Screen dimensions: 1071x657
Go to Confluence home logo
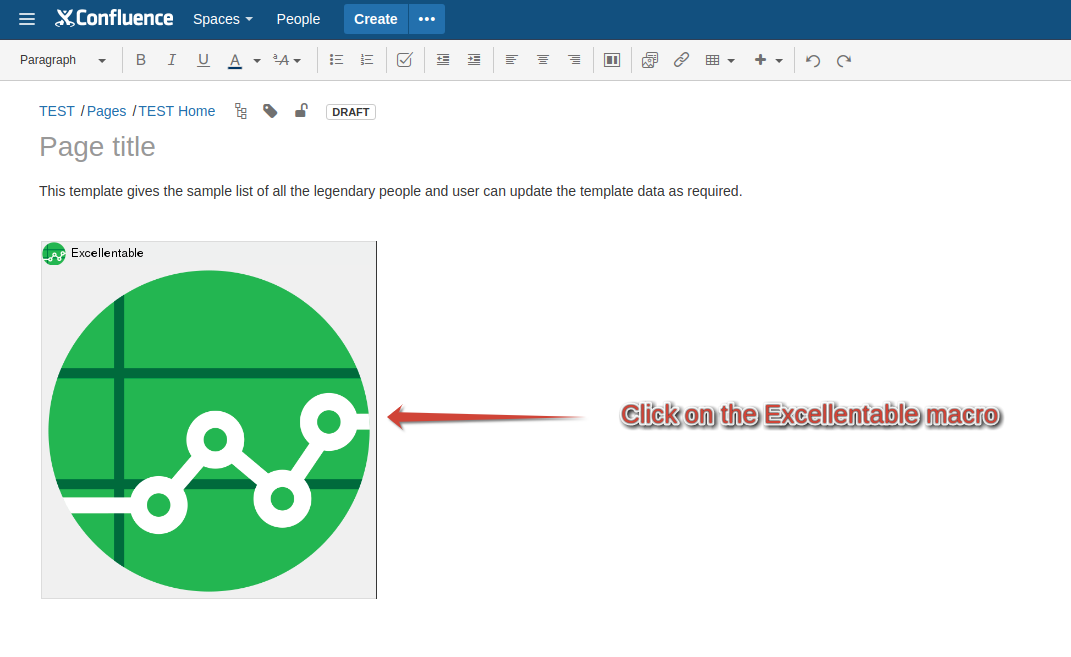[114, 18]
